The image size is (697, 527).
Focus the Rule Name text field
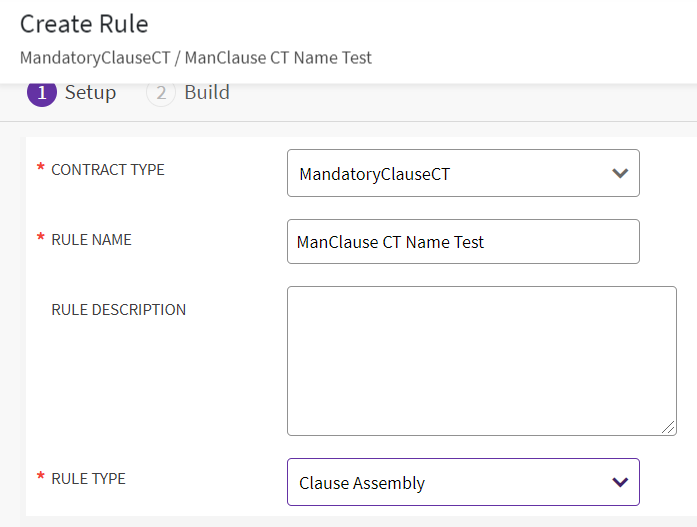[462, 242]
